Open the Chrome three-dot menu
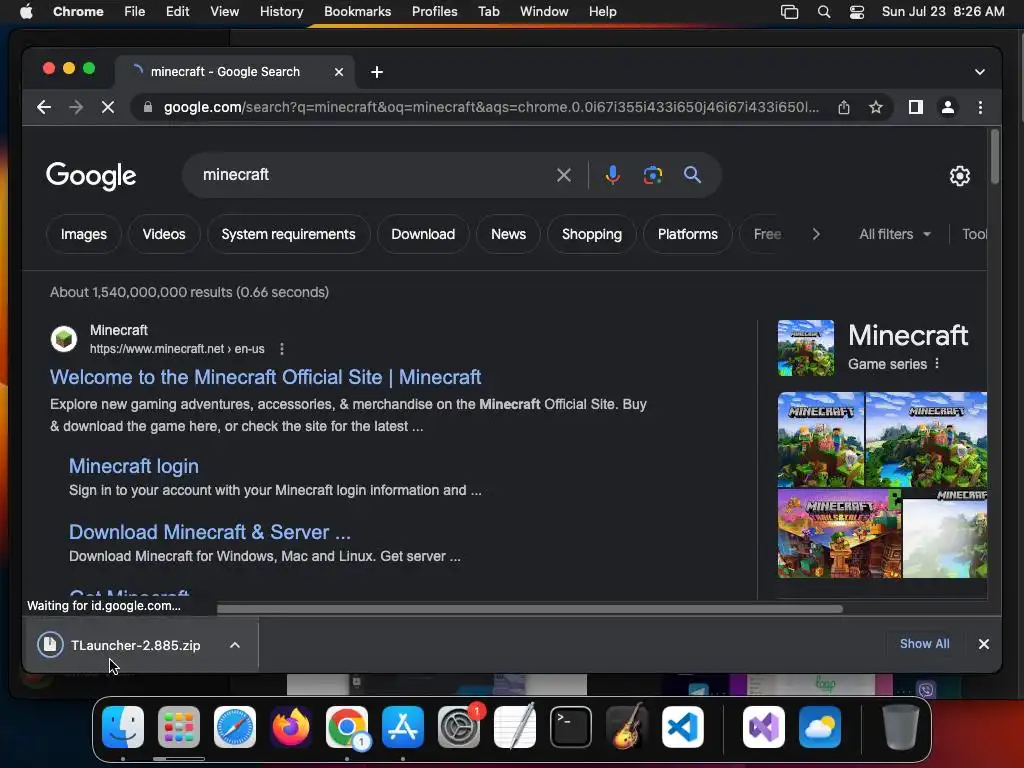Viewport: 1024px width, 768px height. [980, 107]
